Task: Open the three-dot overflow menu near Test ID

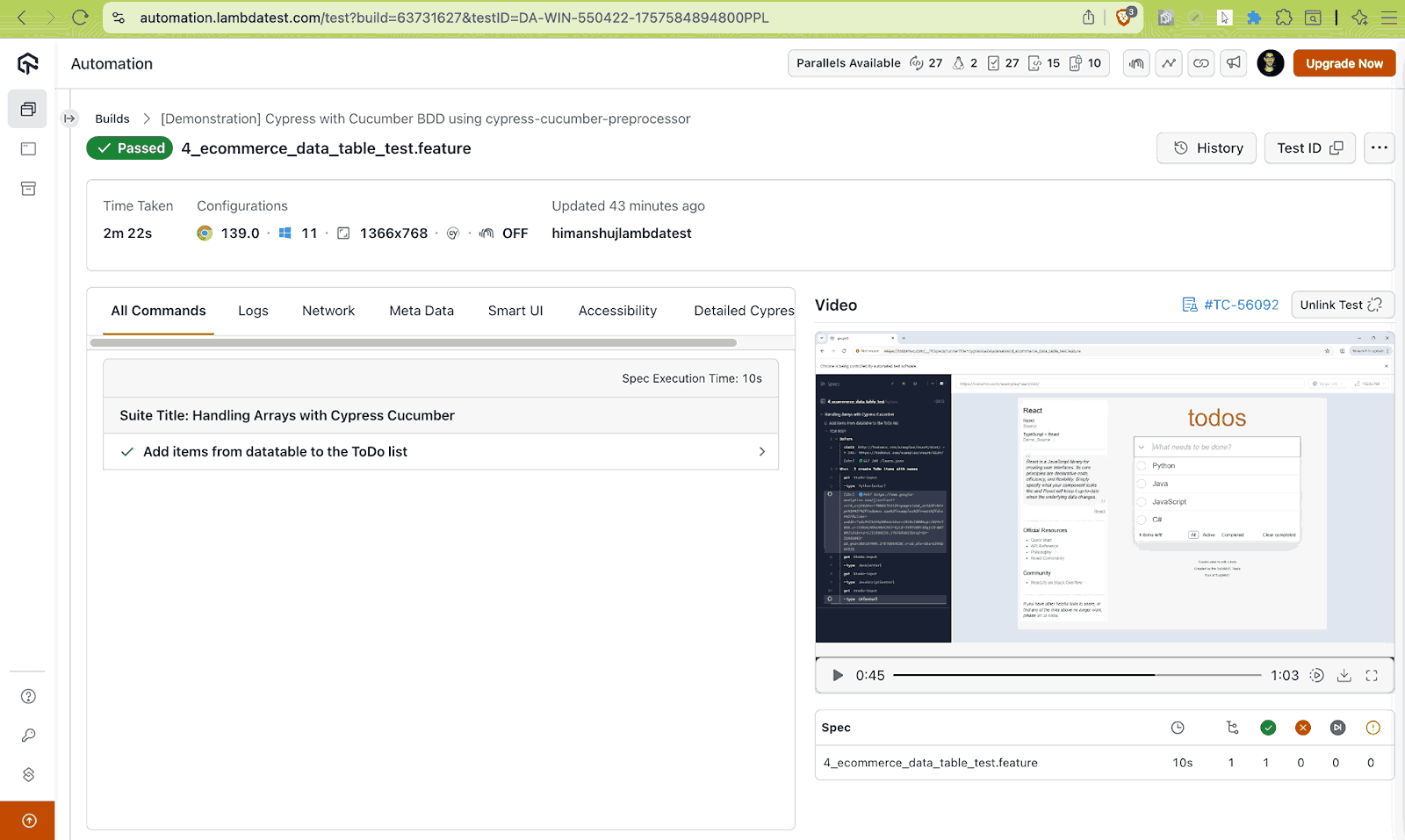Action: [1379, 147]
